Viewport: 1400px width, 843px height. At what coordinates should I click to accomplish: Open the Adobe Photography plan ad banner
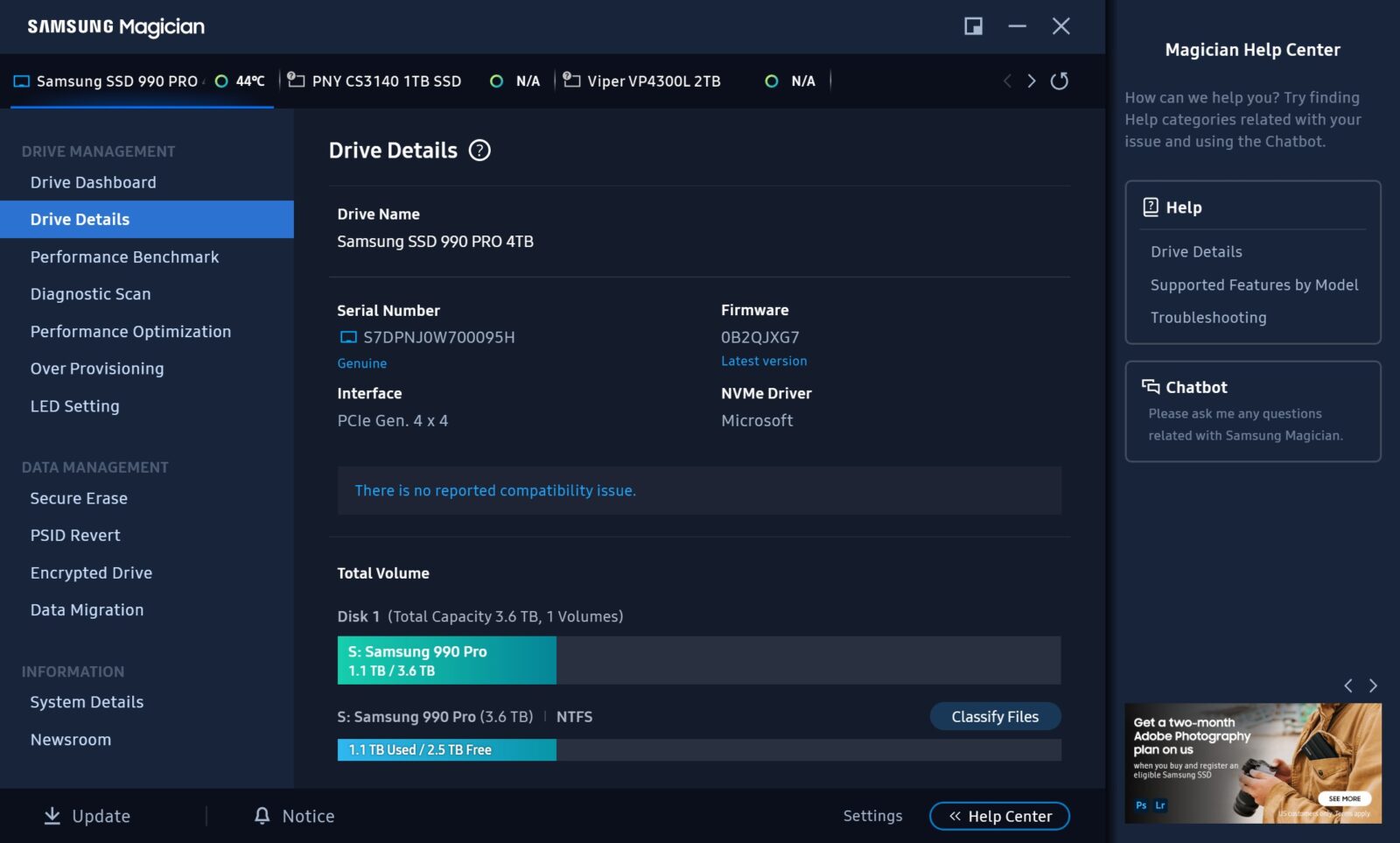pos(1252,763)
